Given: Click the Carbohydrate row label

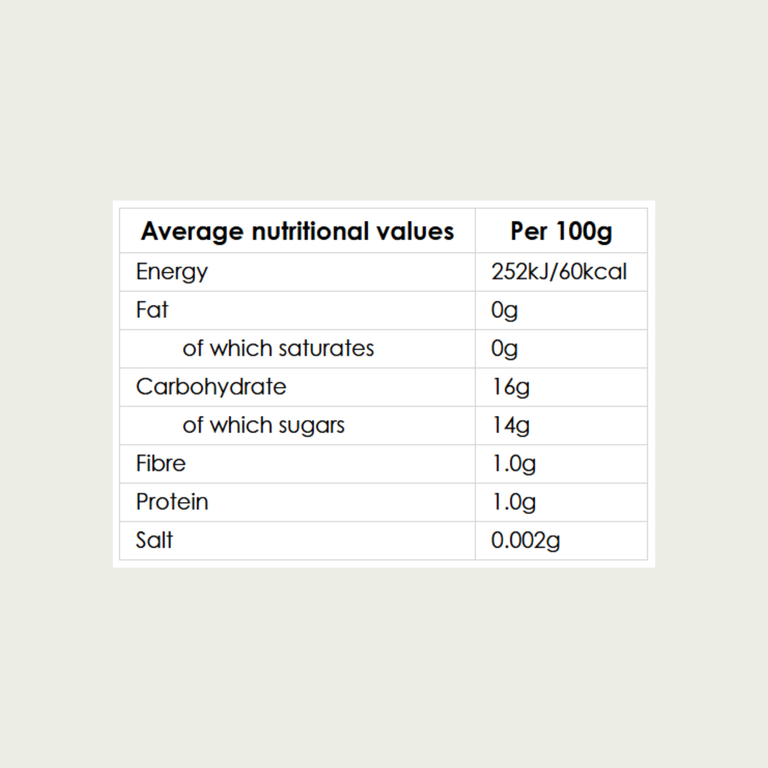Looking at the screenshot, I should pos(211,387).
